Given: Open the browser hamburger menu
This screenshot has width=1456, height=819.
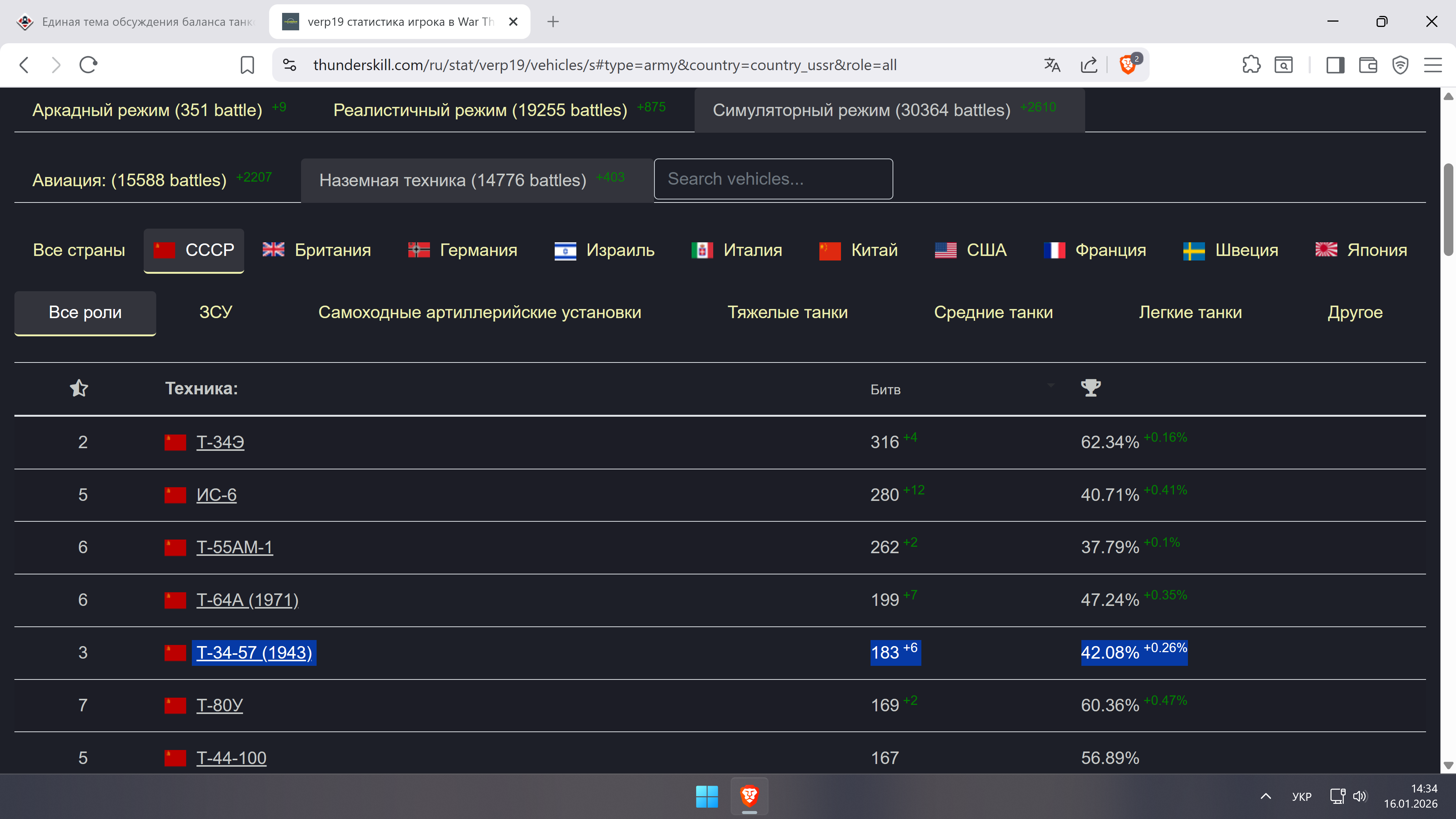Looking at the screenshot, I should [1433, 65].
